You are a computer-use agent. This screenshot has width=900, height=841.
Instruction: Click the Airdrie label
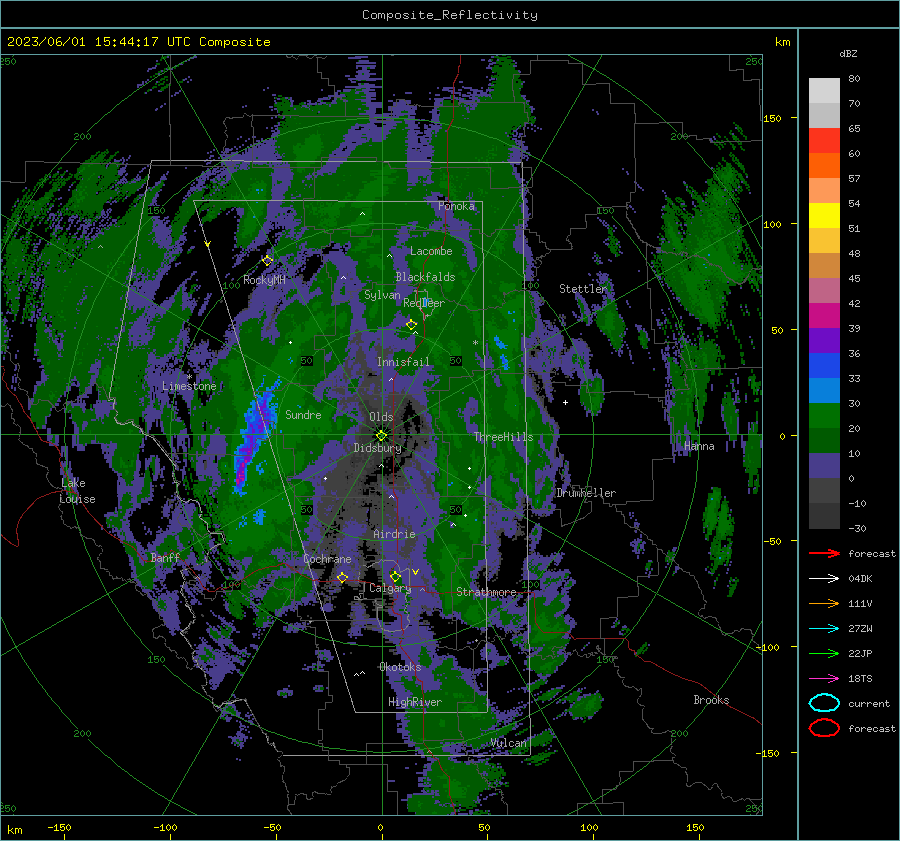coord(394,534)
